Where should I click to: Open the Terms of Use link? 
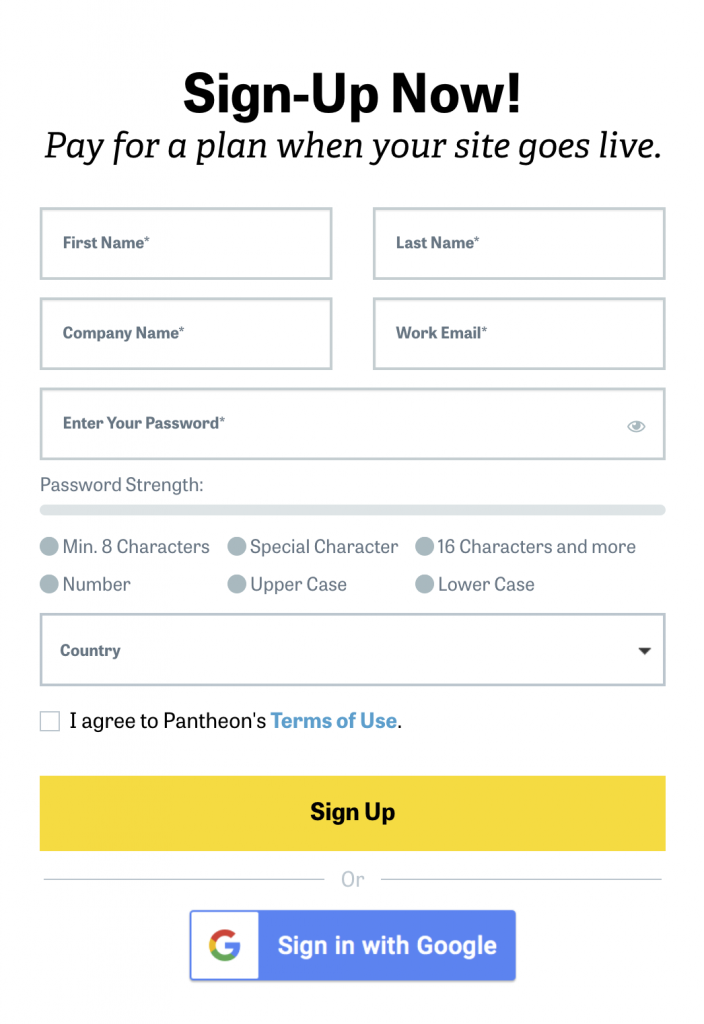[x=333, y=721]
